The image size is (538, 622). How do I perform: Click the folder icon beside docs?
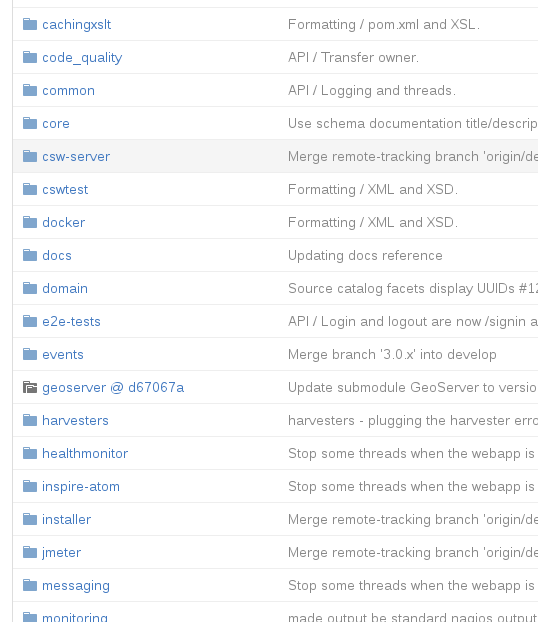pyautogui.click(x=30, y=255)
